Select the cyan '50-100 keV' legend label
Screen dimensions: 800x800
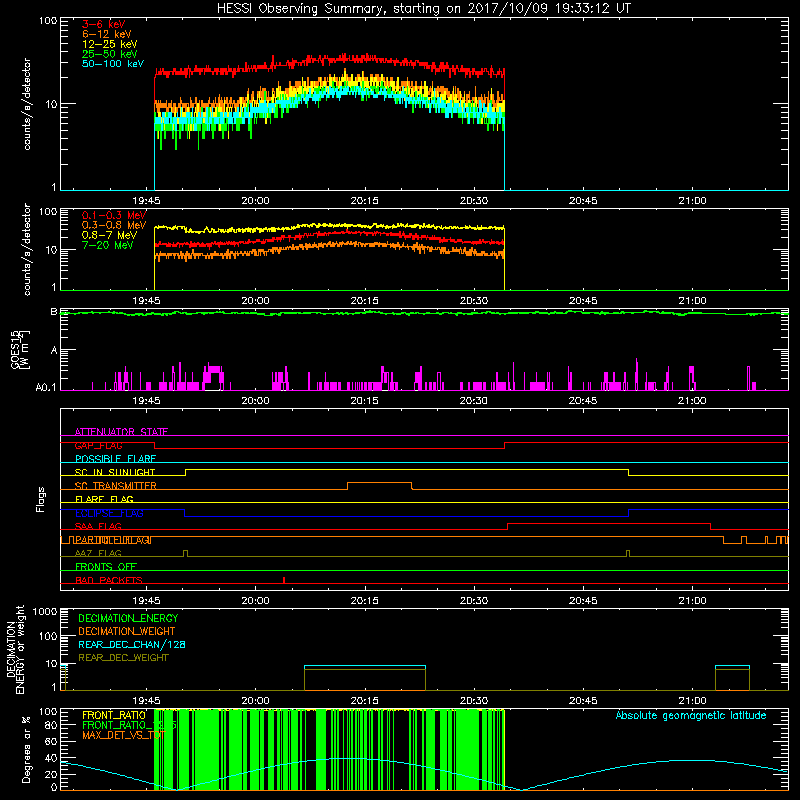tap(113, 64)
